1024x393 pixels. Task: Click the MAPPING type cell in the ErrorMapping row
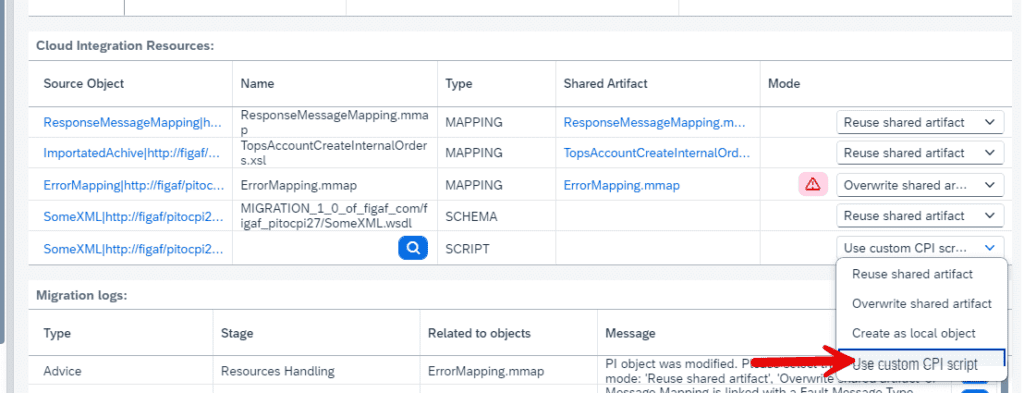(x=473, y=185)
